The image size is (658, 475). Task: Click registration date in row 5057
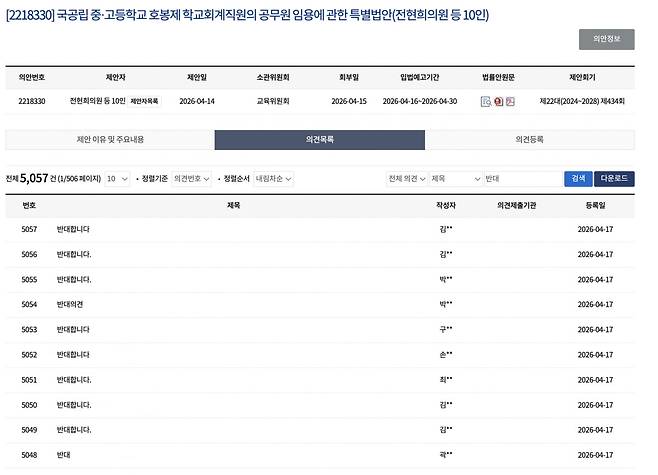point(595,229)
